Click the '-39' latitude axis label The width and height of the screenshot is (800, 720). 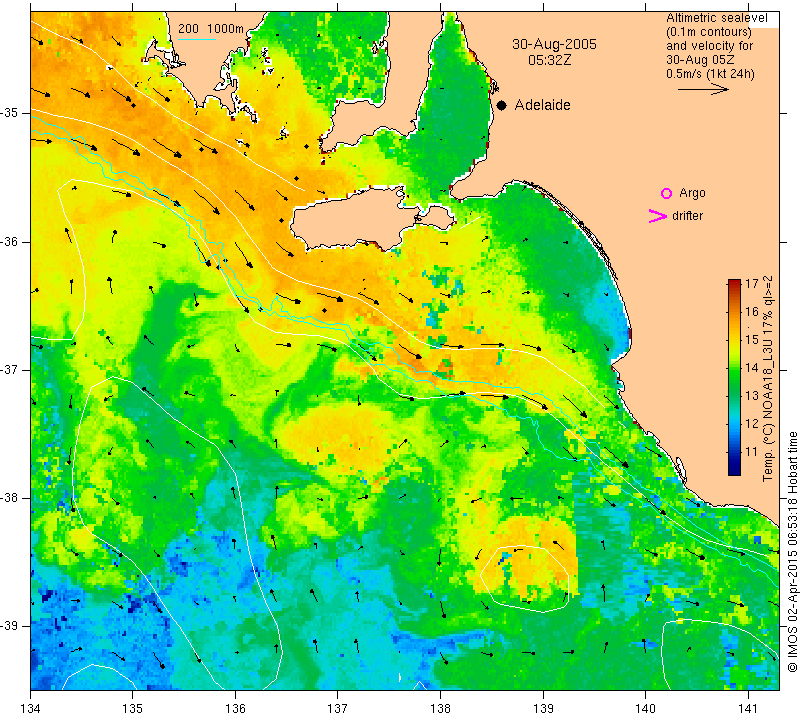[11, 626]
